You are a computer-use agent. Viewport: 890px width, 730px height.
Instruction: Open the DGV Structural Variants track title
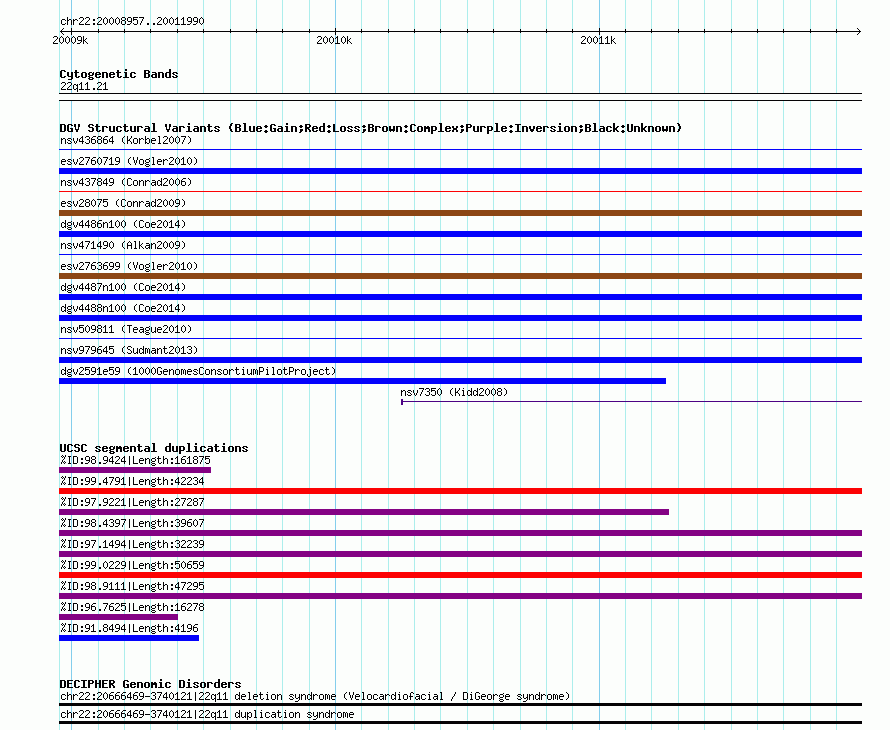click(x=371, y=128)
